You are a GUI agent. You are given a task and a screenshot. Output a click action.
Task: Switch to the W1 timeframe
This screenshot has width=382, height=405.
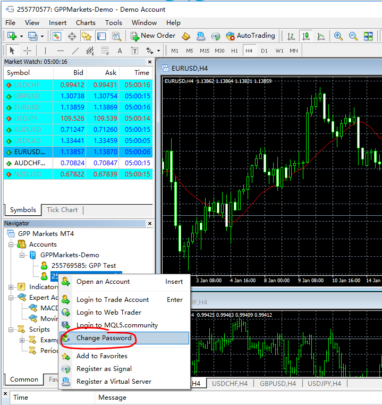(279, 51)
